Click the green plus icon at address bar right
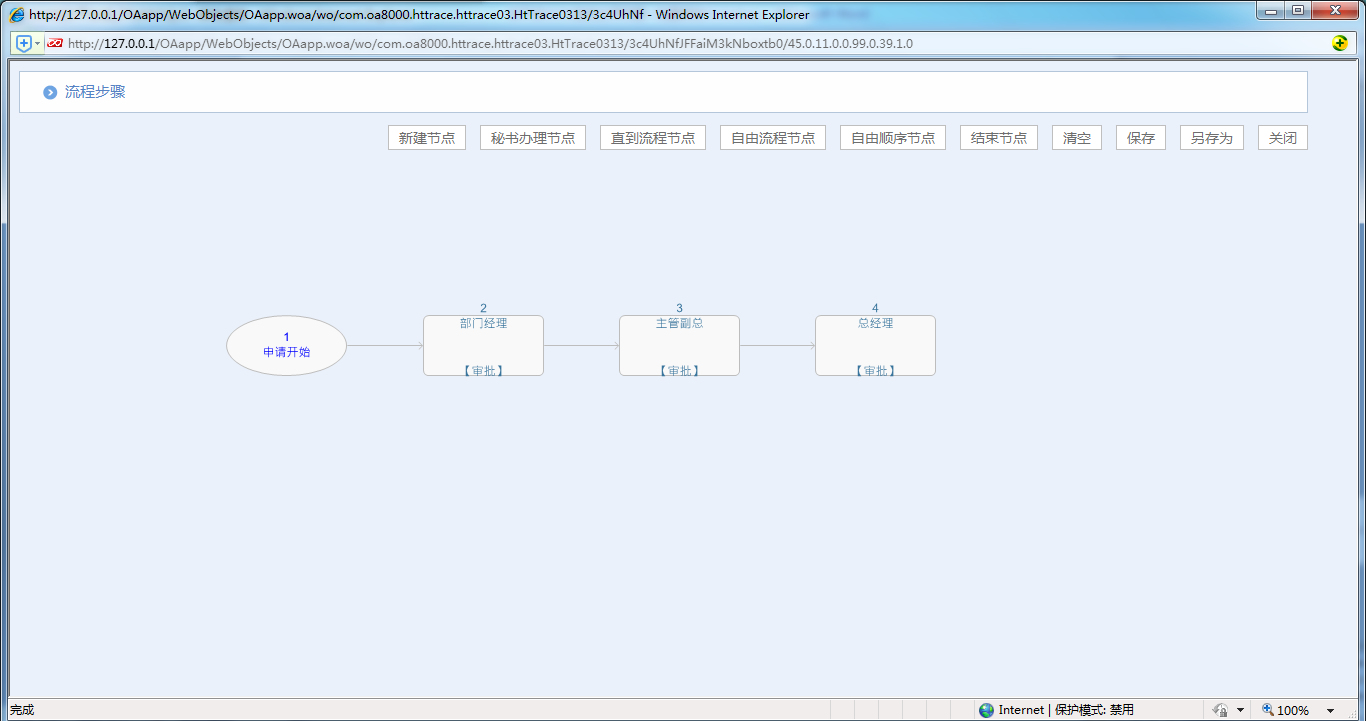This screenshot has height=721, width=1366. [x=1340, y=43]
